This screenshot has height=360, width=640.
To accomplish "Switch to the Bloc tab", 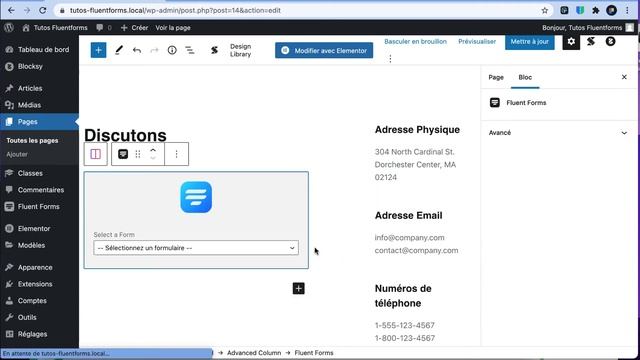I will pos(525,77).
